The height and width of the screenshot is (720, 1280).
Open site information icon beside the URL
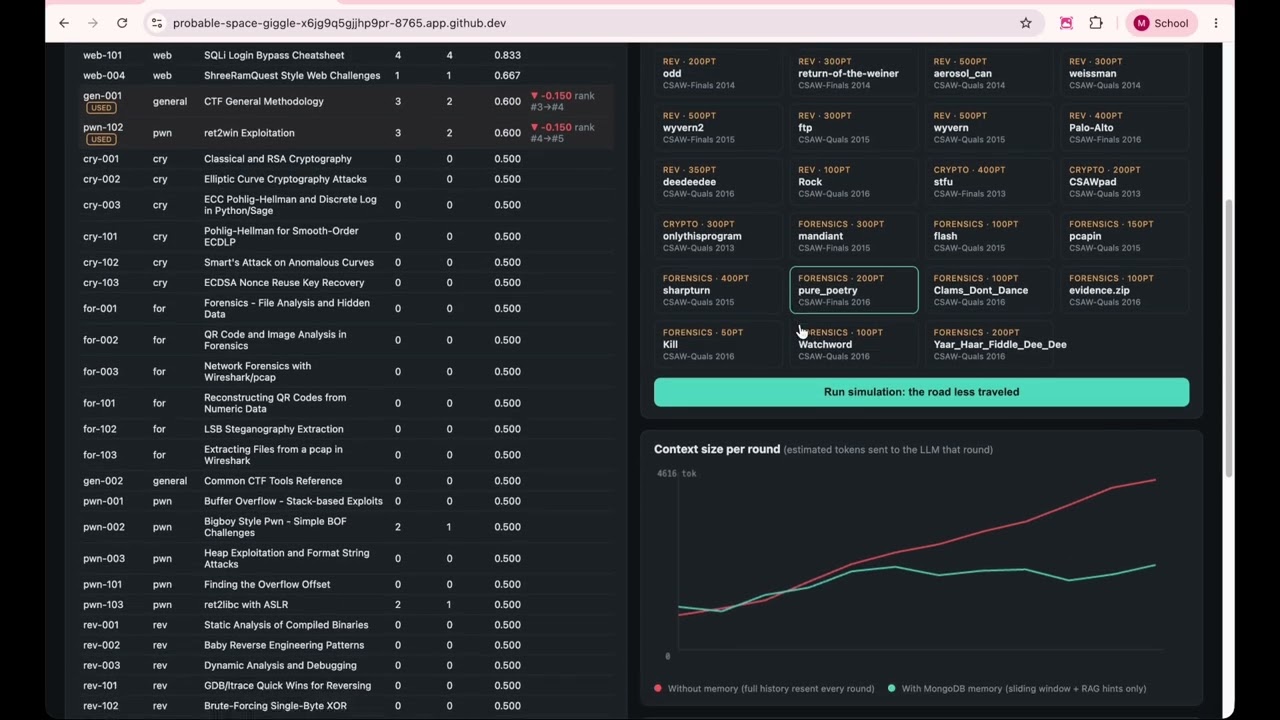157,23
